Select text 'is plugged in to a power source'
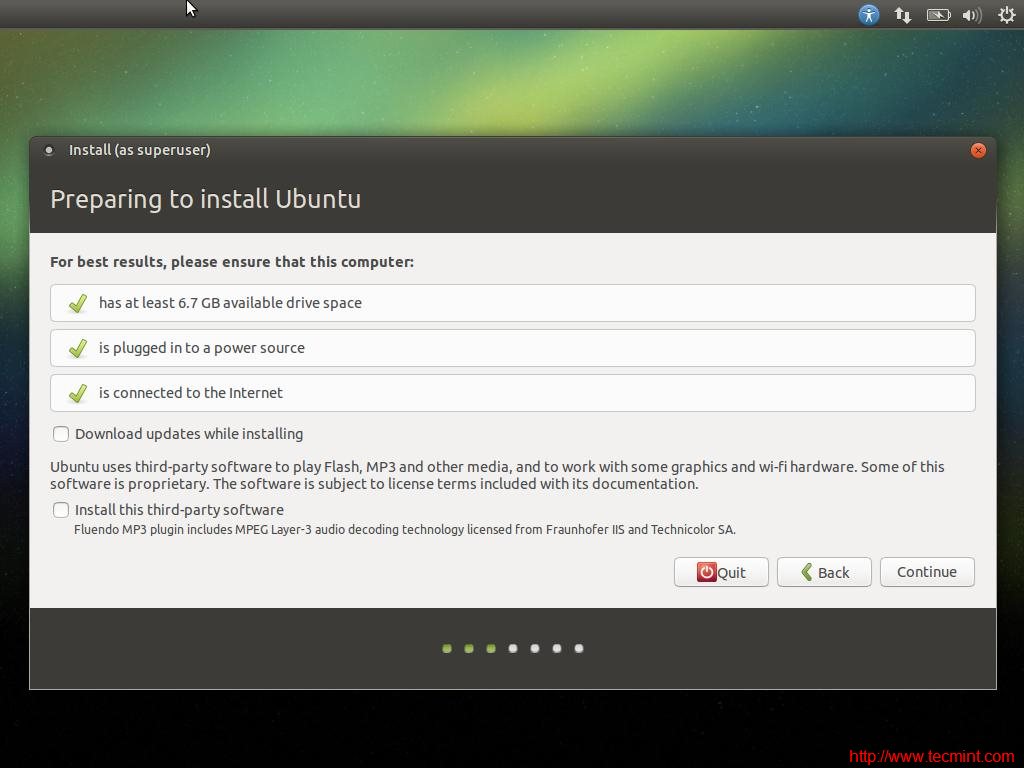This screenshot has width=1024, height=768. [202, 348]
